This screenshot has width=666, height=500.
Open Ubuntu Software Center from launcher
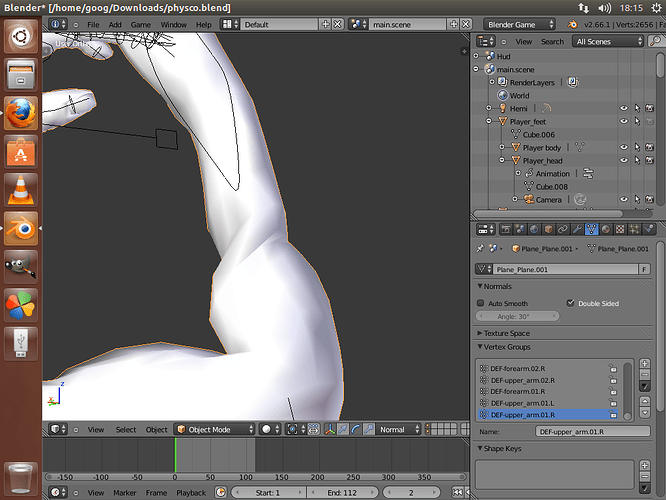coord(21,152)
